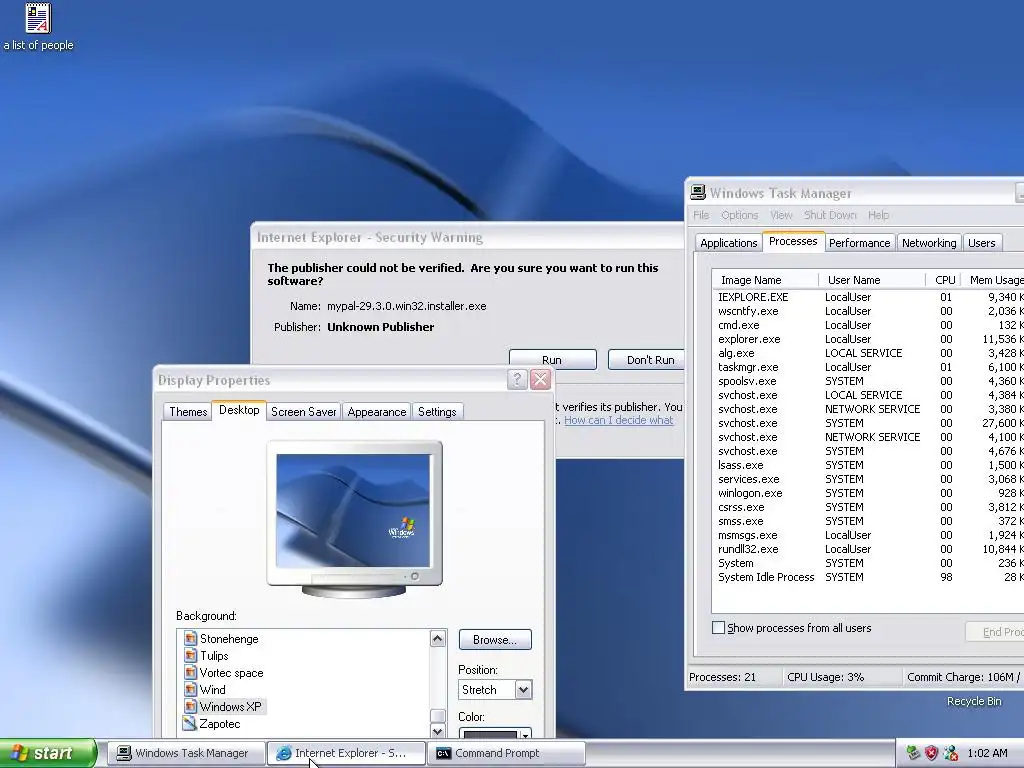
Task: Click the Browse... button for backgrounds
Action: [495, 639]
